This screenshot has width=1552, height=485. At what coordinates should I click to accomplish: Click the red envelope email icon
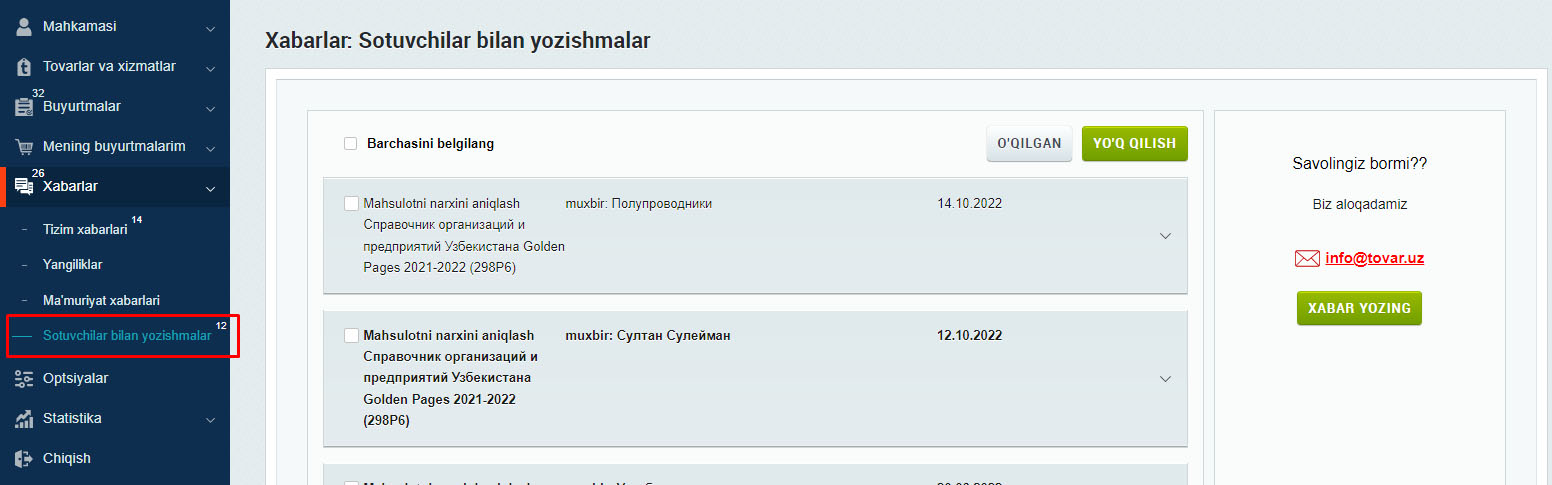(1307, 259)
